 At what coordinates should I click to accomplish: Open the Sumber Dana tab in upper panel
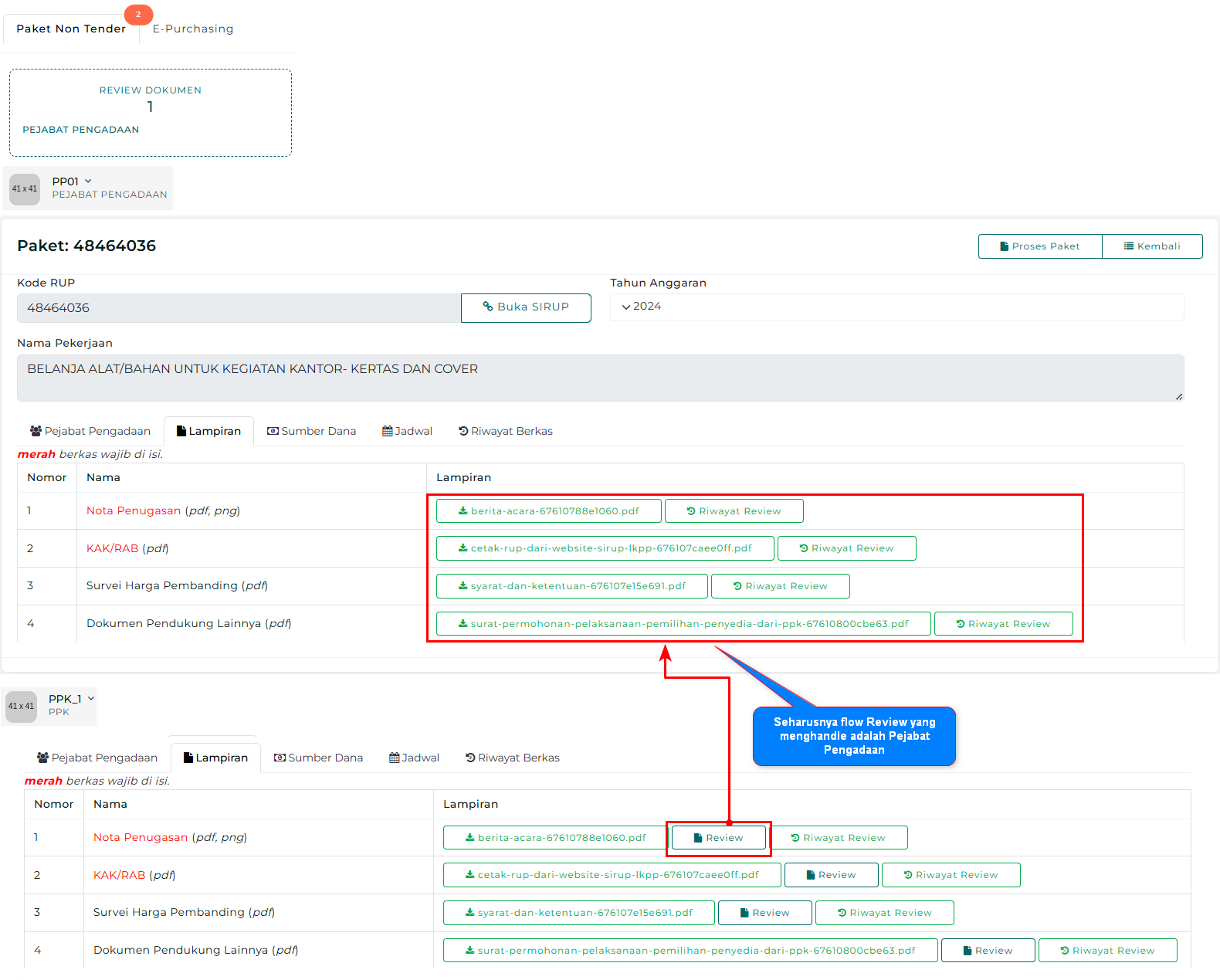pos(311,431)
